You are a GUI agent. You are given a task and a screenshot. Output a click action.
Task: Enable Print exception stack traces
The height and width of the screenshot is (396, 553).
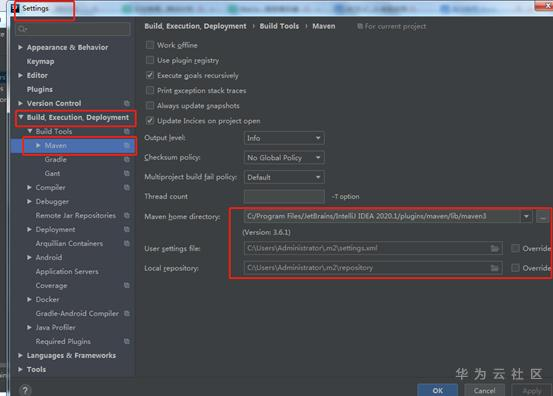pos(150,90)
